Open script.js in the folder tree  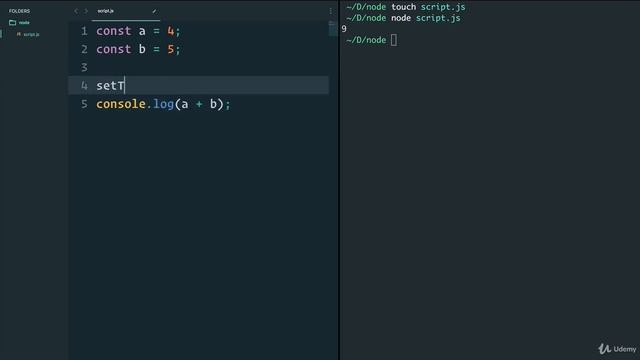tap(31, 34)
